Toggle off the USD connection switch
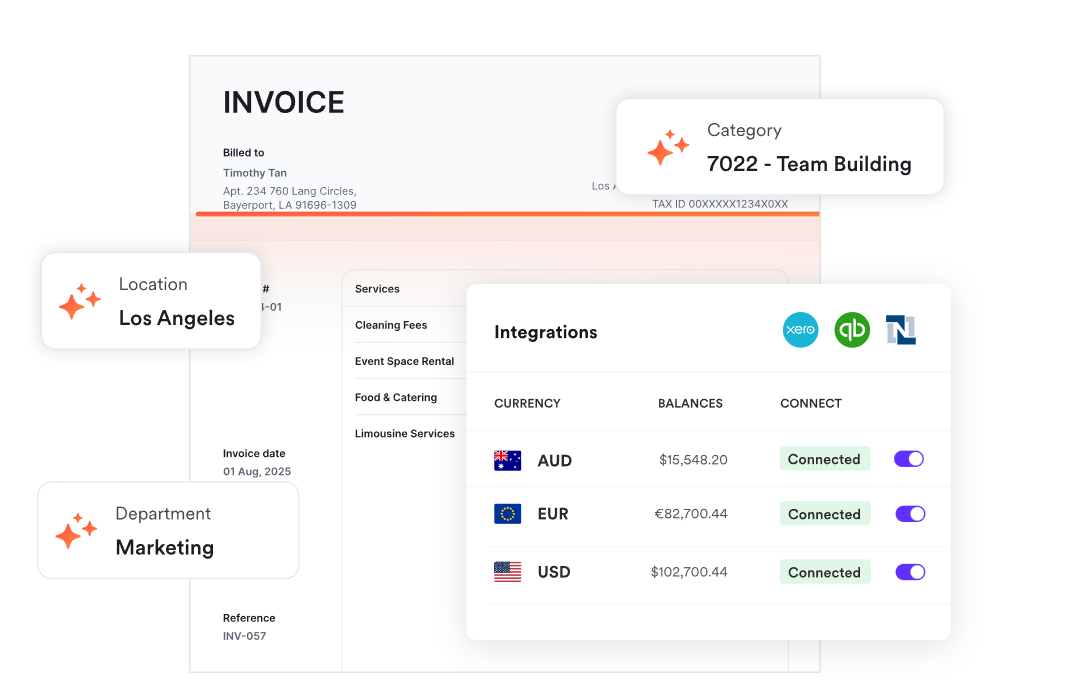1074x693 pixels. pos(910,572)
